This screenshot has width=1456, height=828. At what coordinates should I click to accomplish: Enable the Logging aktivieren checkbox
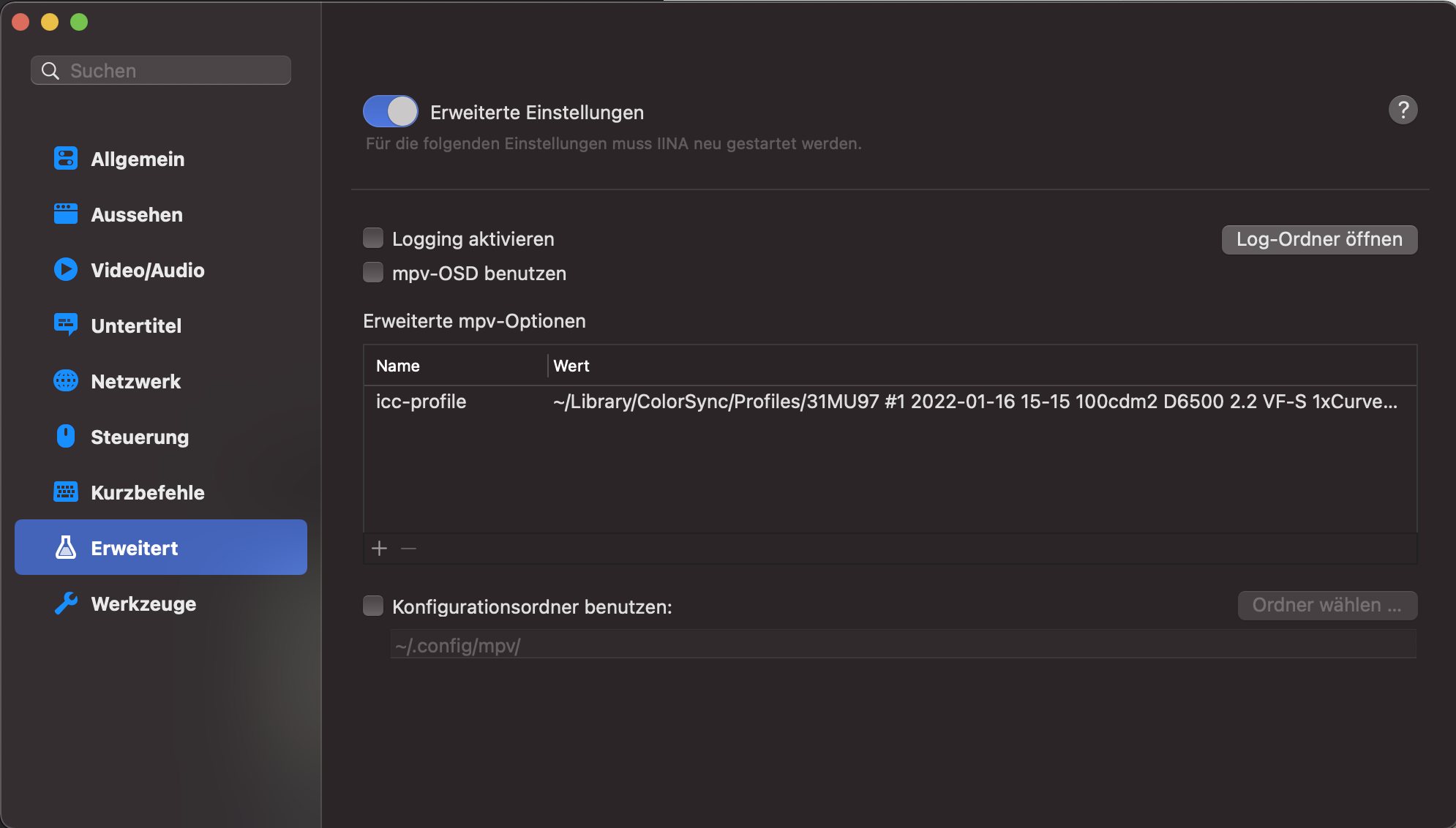[x=372, y=238]
